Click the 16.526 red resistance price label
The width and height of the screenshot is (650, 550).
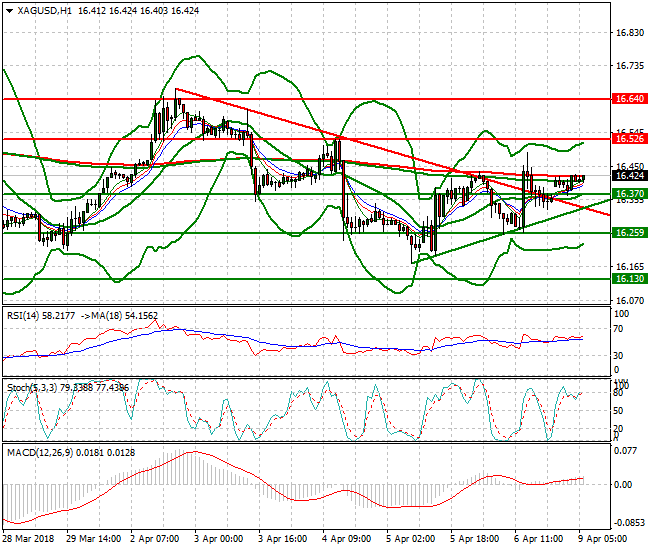click(x=629, y=138)
